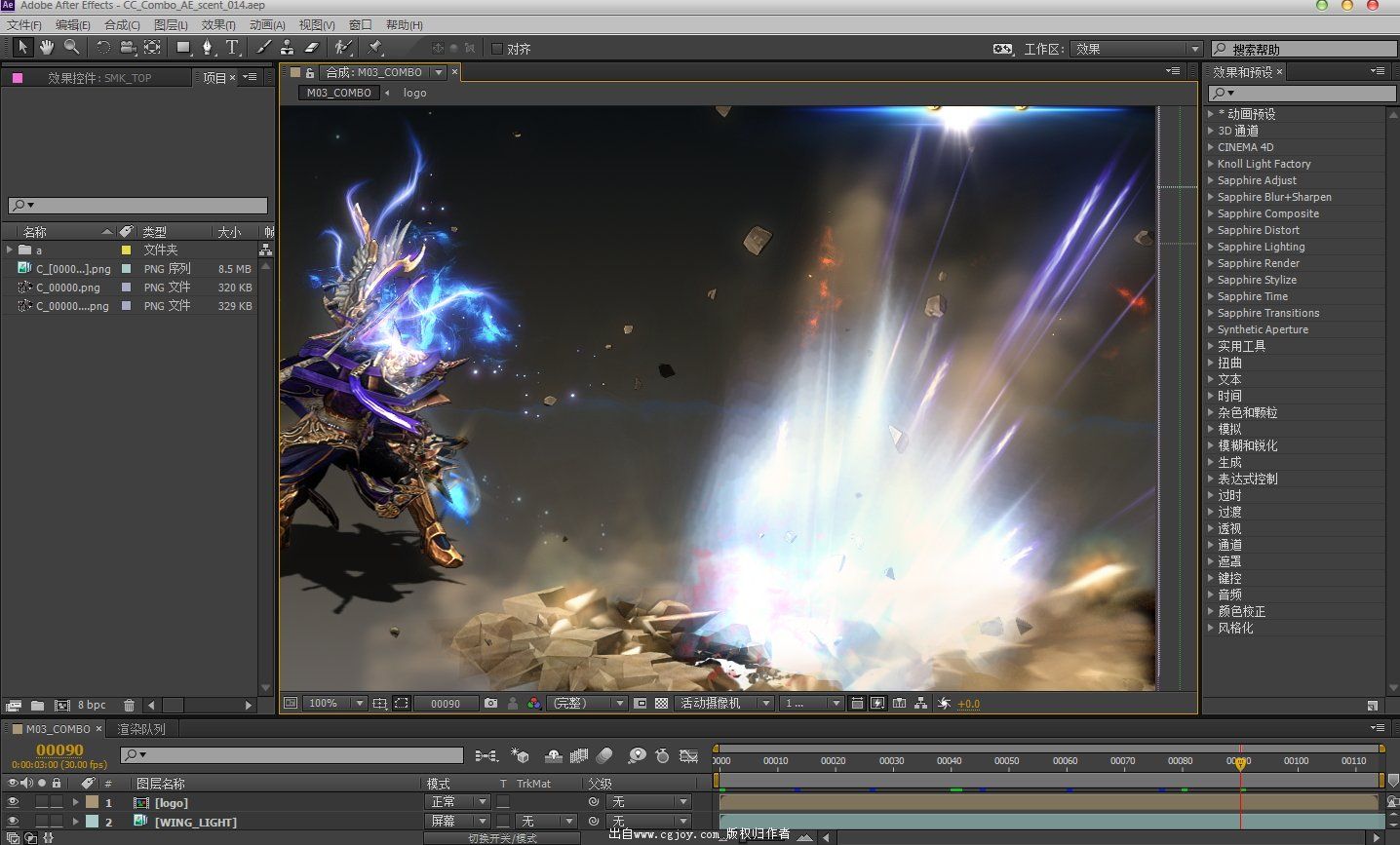This screenshot has height=845, width=1400.
Task: Switch to the 渲染队列 tab
Action: point(141,729)
